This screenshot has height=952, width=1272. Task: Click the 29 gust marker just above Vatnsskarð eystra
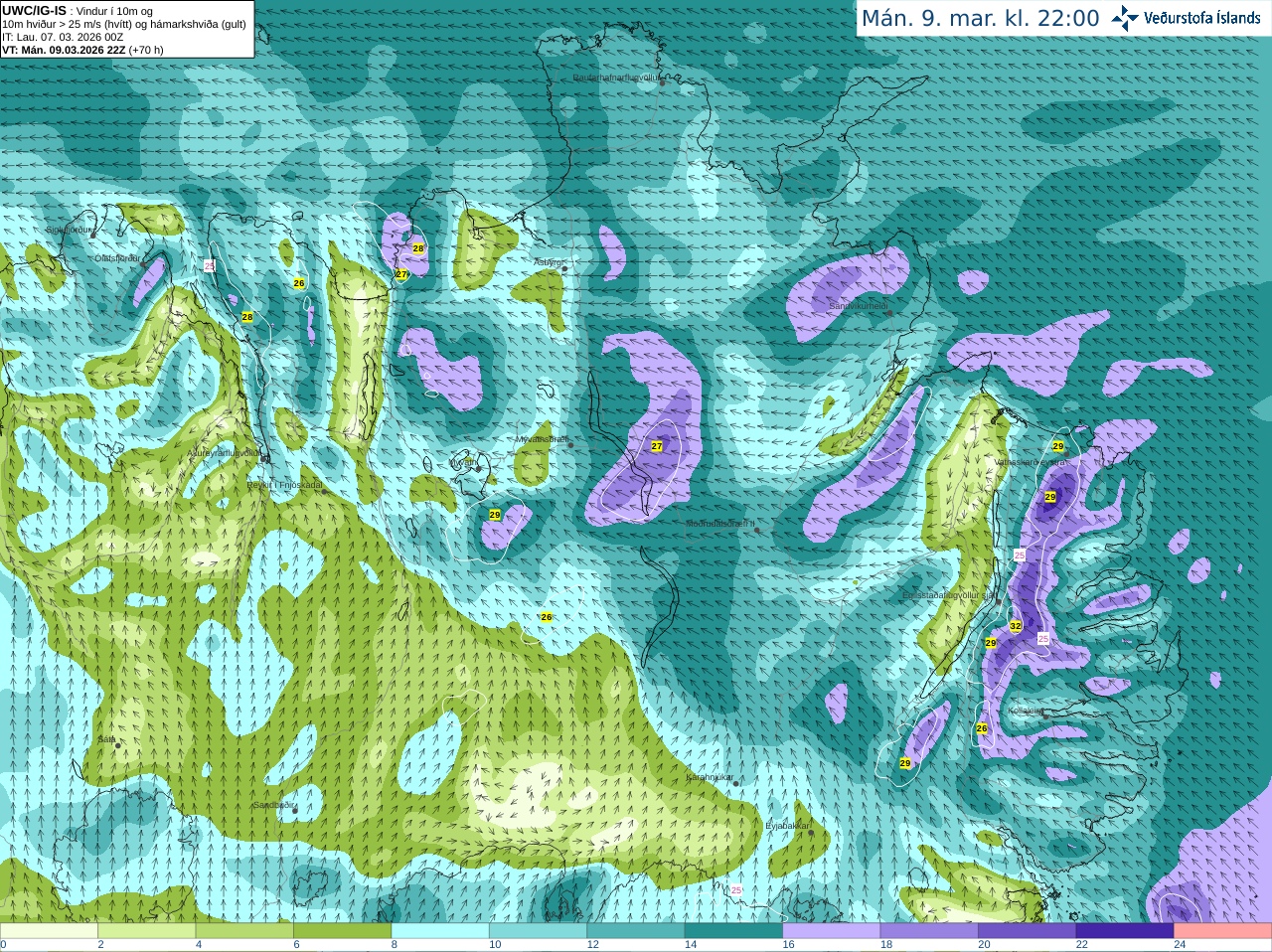pos(1058,447)
